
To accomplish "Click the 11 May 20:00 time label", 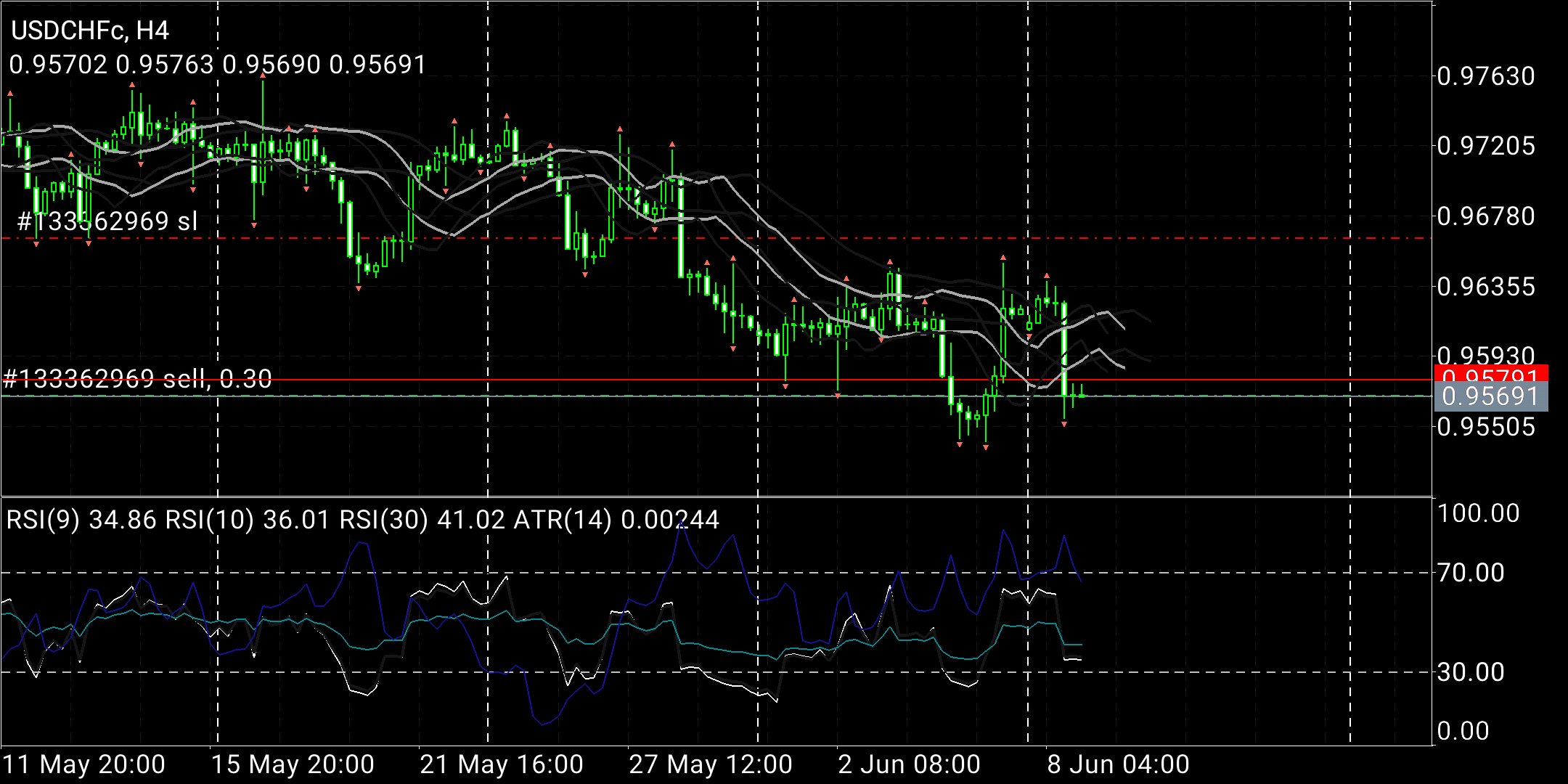I will tap(84, 764).
